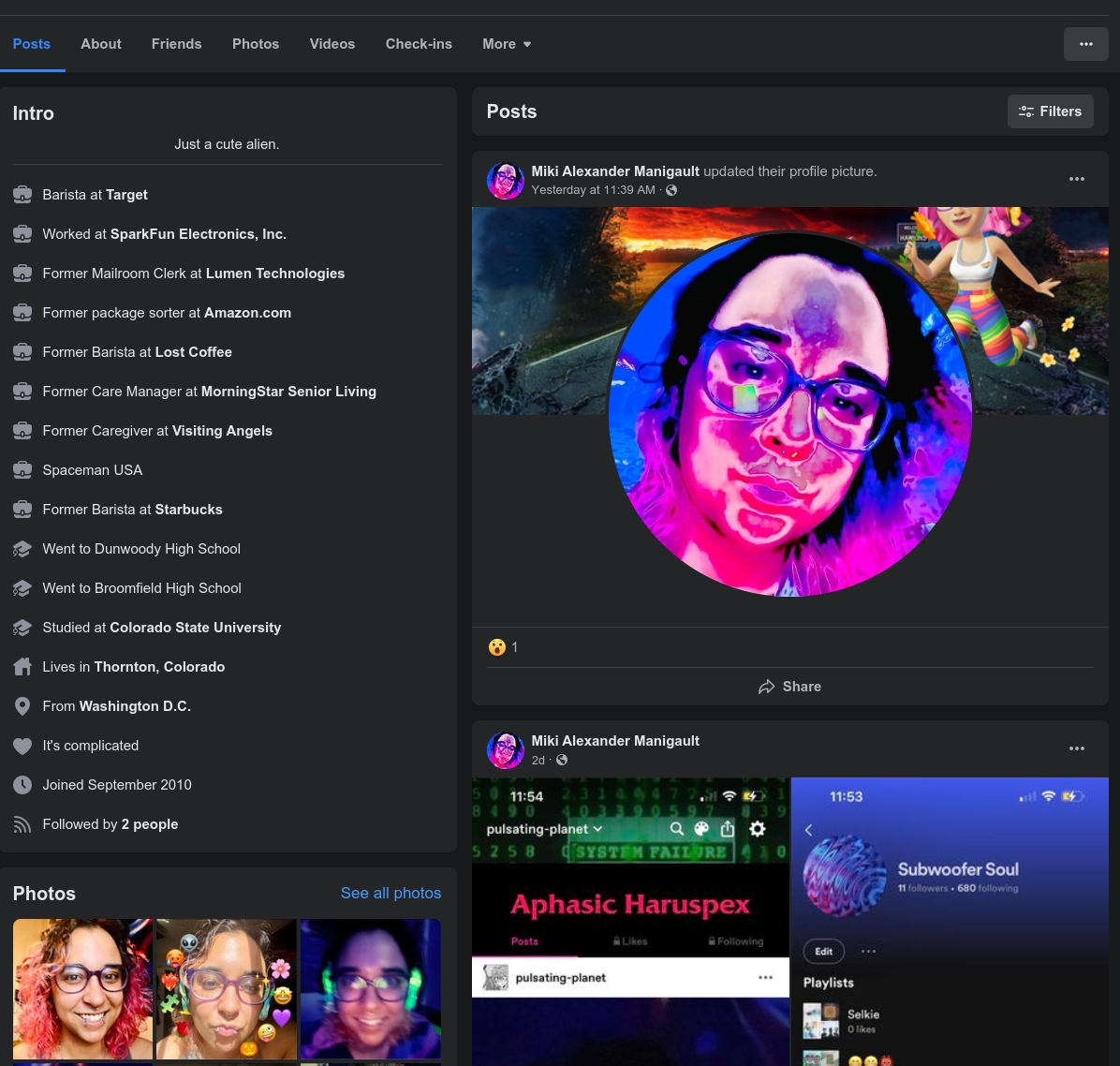The height and width of the screenshot is (1066, 1120).
Task: Share the profile picture post
Action: pos(789,687)
